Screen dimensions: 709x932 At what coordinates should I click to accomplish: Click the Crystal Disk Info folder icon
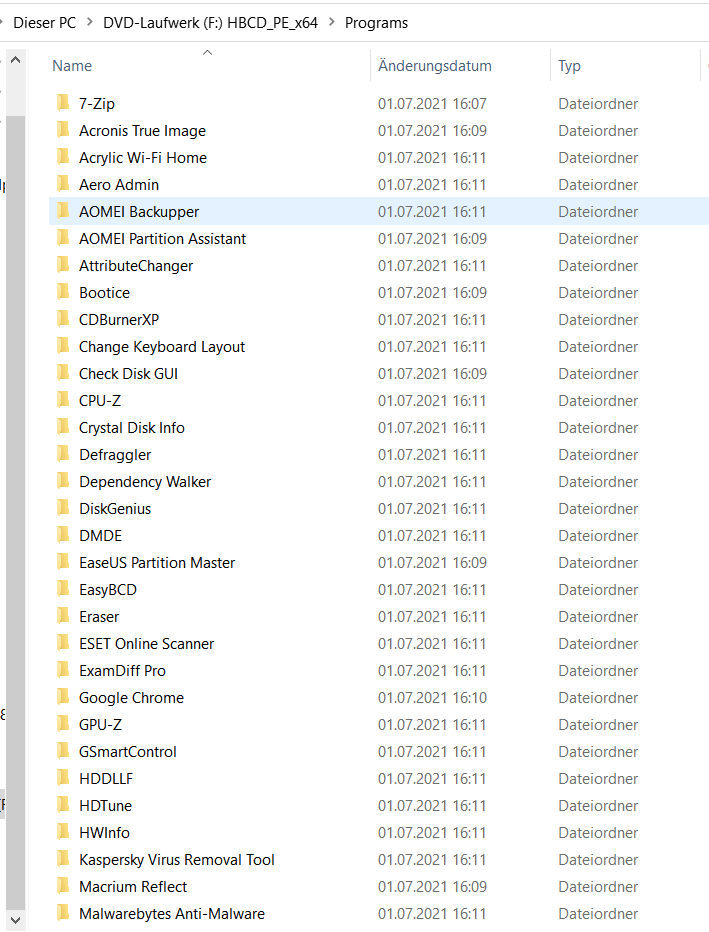[x=63, y=427]
